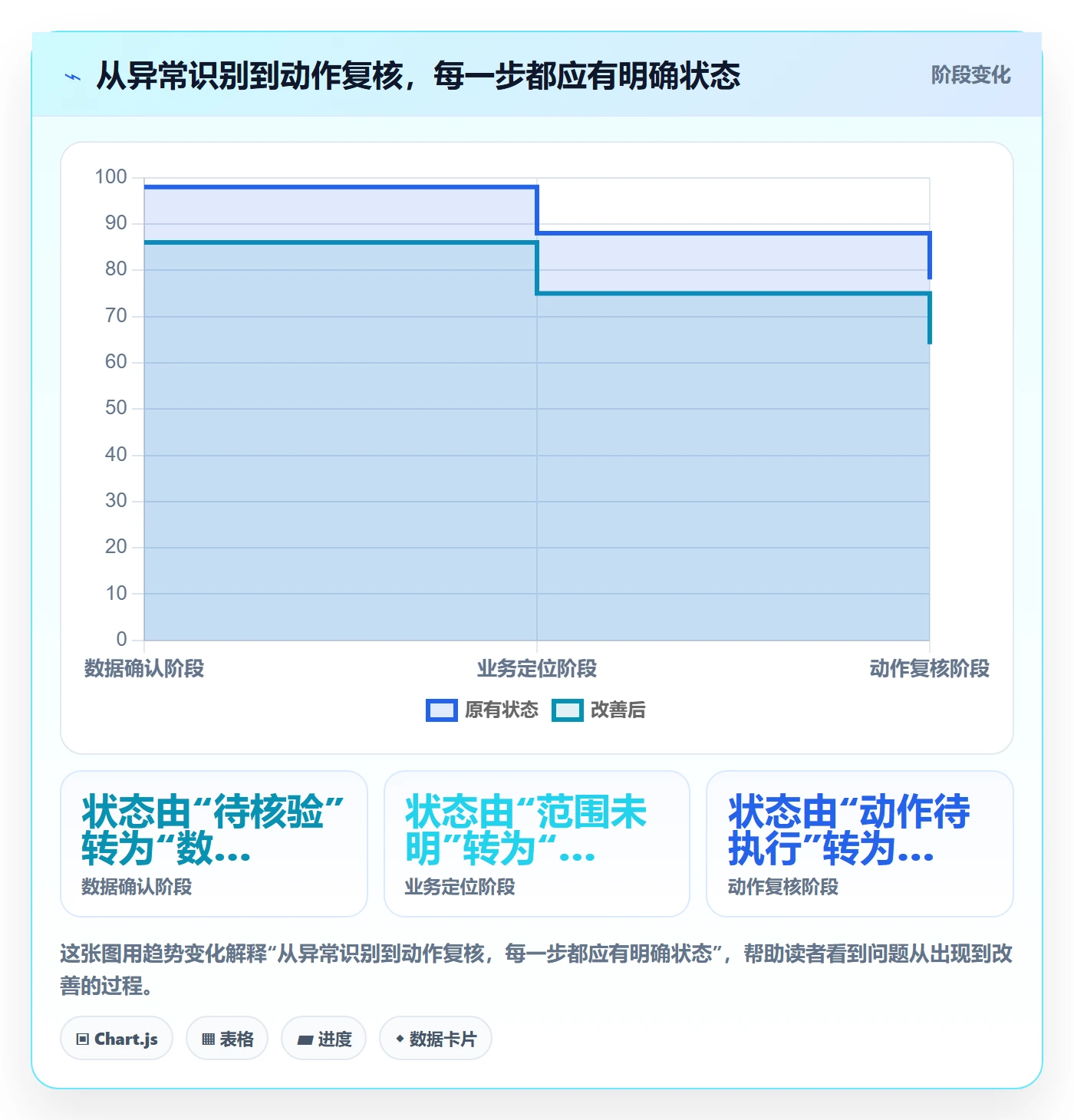Click the 100 y-axis tick label

click(x=110, y=177)
